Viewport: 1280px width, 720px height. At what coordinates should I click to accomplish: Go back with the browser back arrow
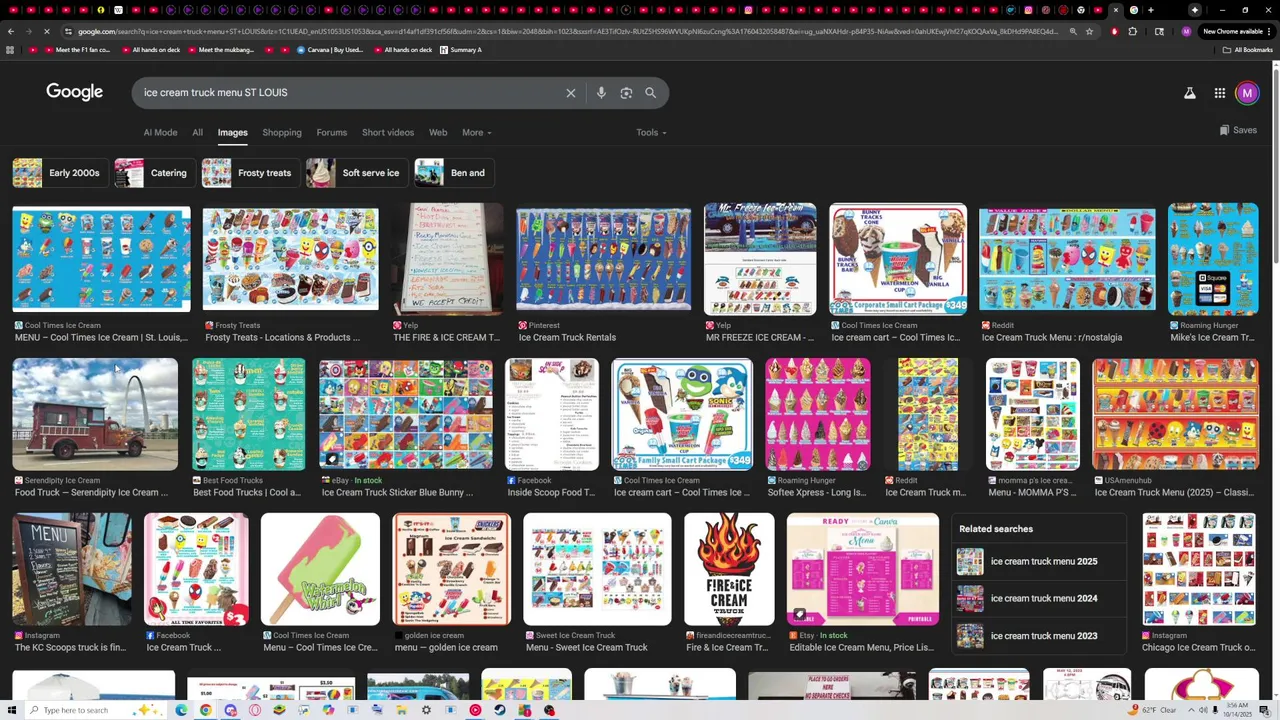coord(10,31)
